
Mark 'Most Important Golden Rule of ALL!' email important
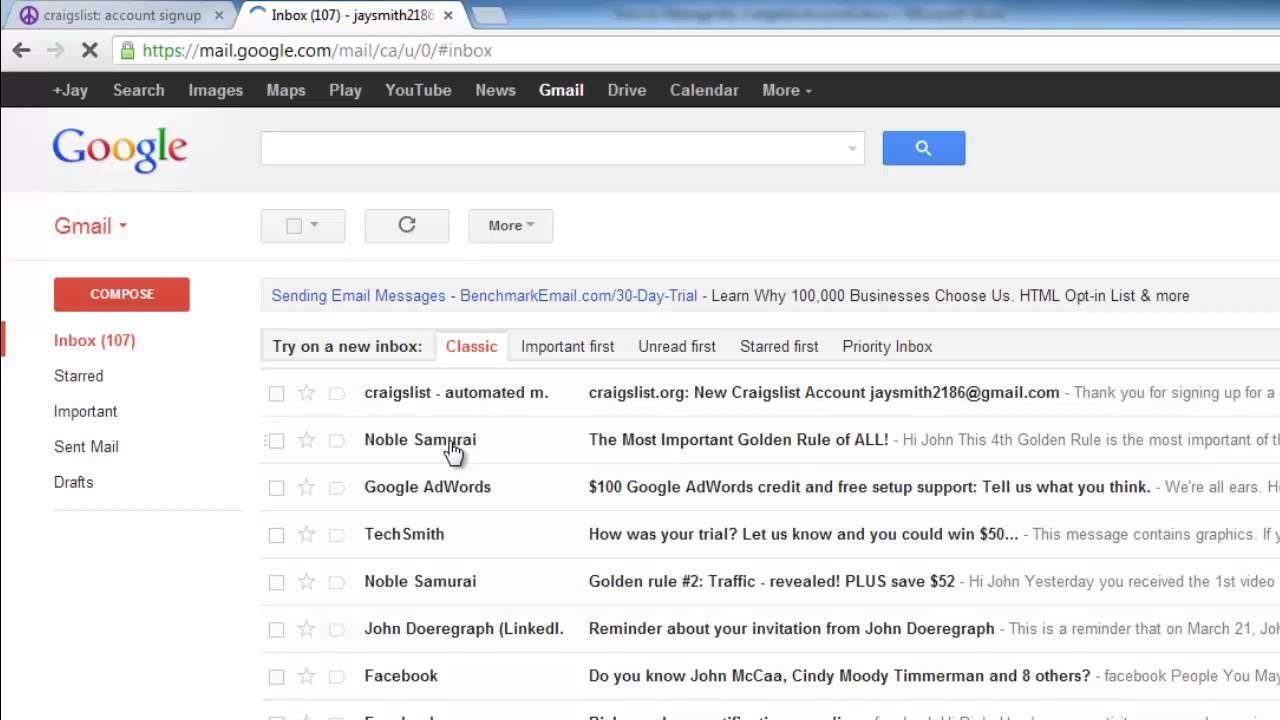(337, 440)
